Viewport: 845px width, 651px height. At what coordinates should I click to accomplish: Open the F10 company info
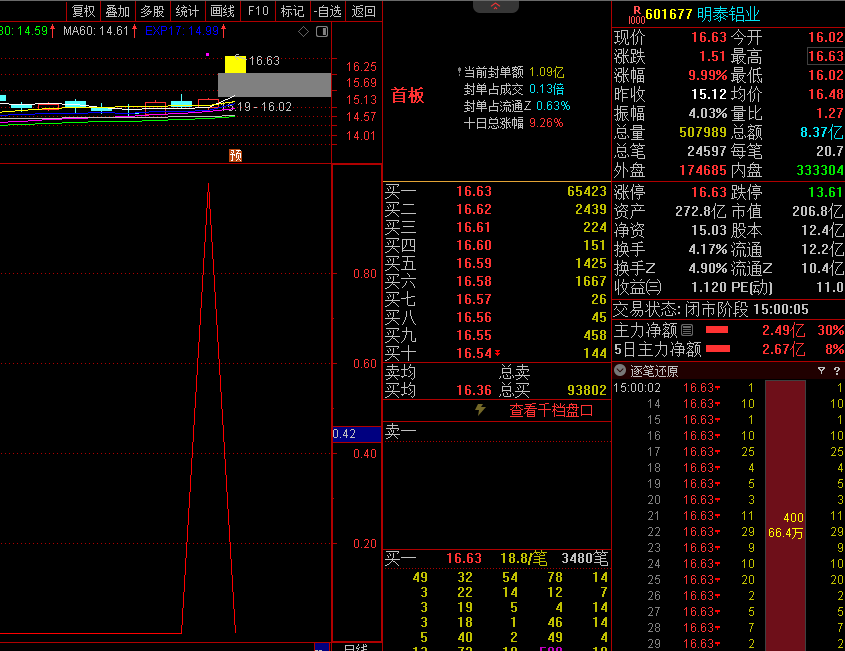[258, 11]
